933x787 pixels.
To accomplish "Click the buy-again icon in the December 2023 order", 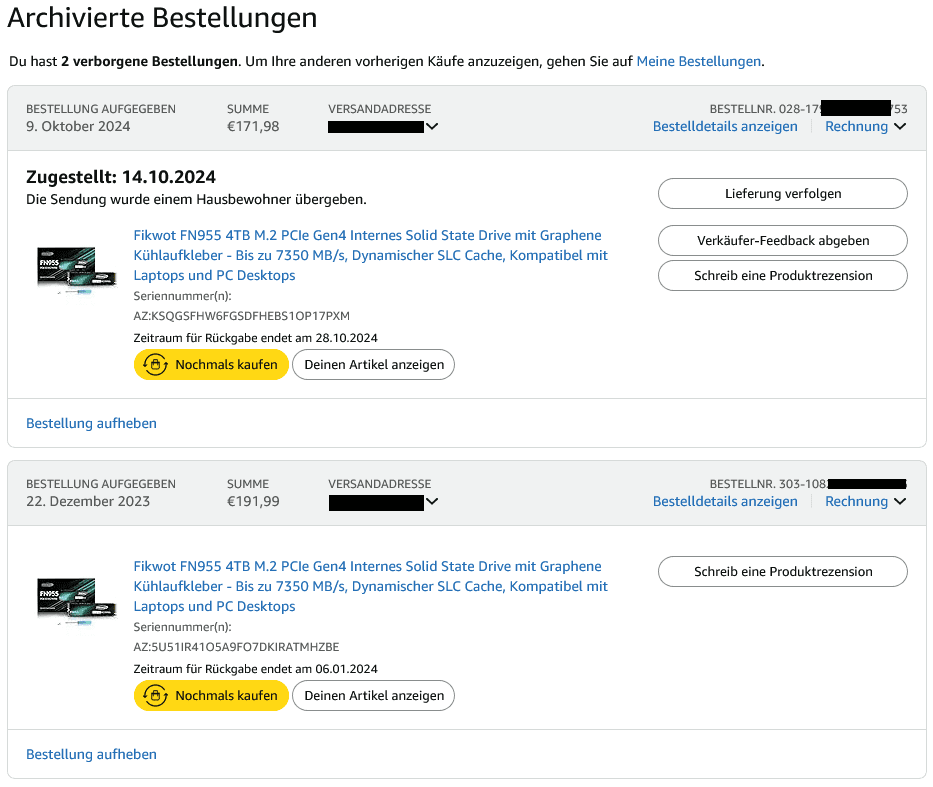I will coord(155,696).
